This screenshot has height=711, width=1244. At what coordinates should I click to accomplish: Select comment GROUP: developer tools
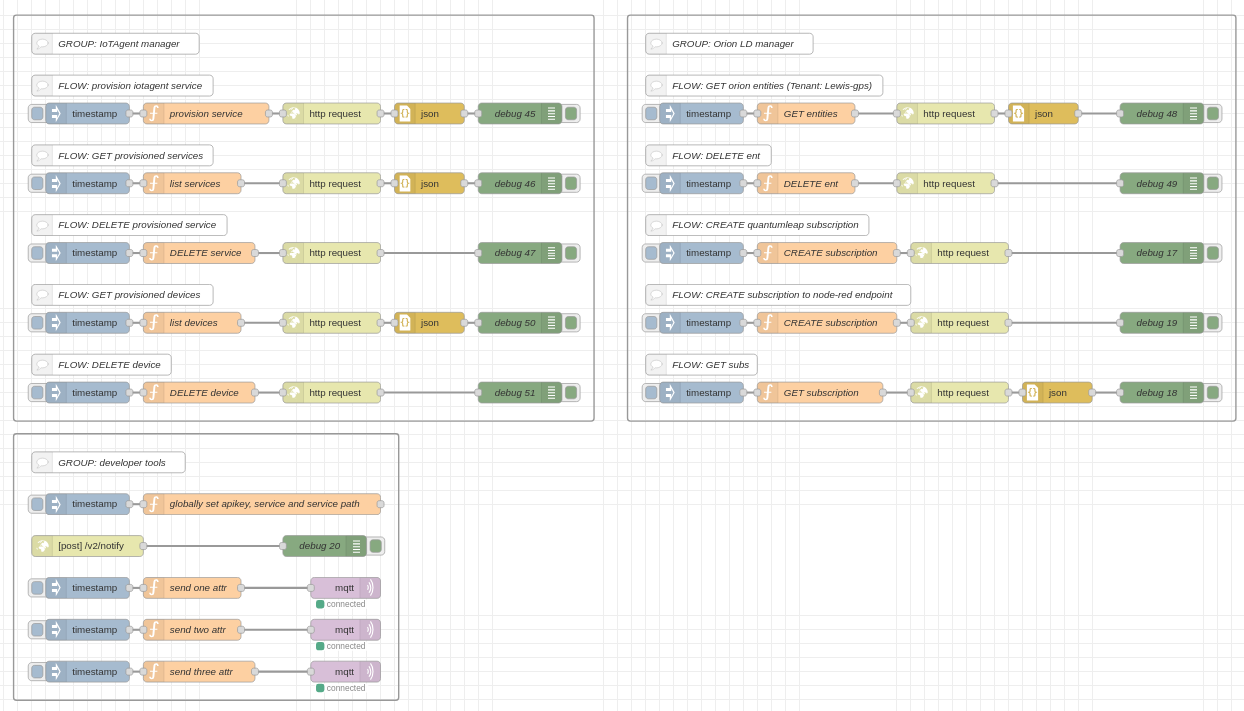pos(108,462)
